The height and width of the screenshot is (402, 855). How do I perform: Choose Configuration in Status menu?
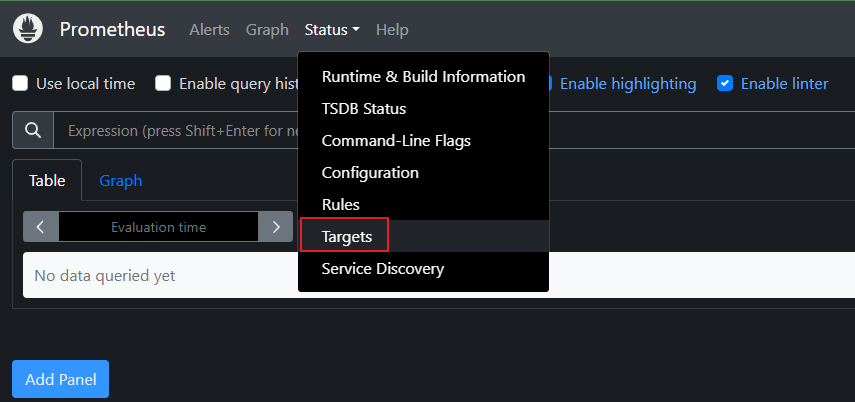[423, 172]
